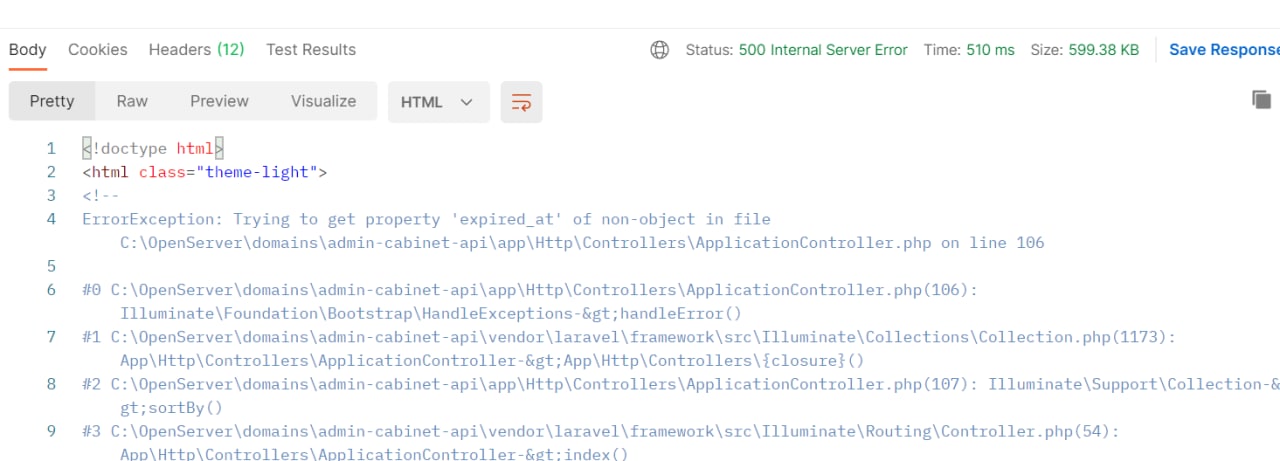Click the globe network icon
The width and height of the screenshot is (1280, 461).
[659, 50]
